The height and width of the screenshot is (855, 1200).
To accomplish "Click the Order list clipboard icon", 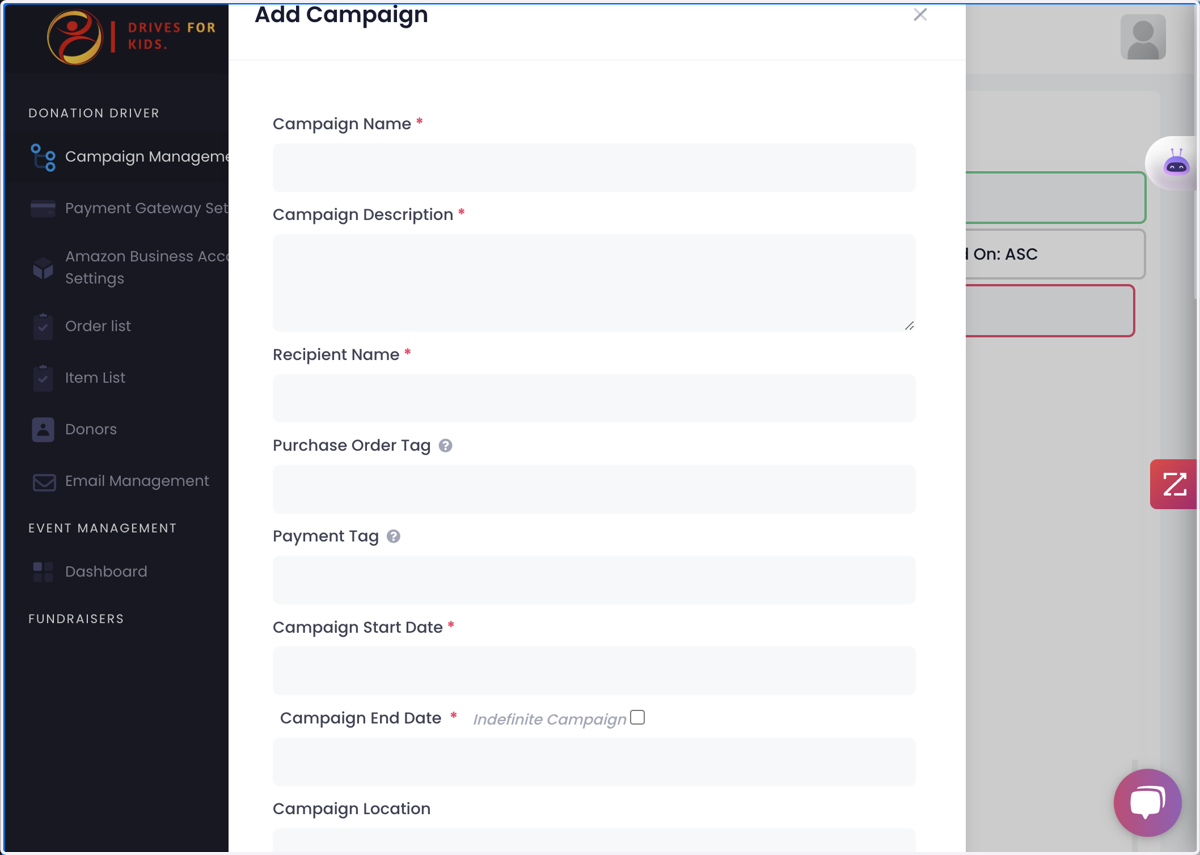I will coord(43,326).
